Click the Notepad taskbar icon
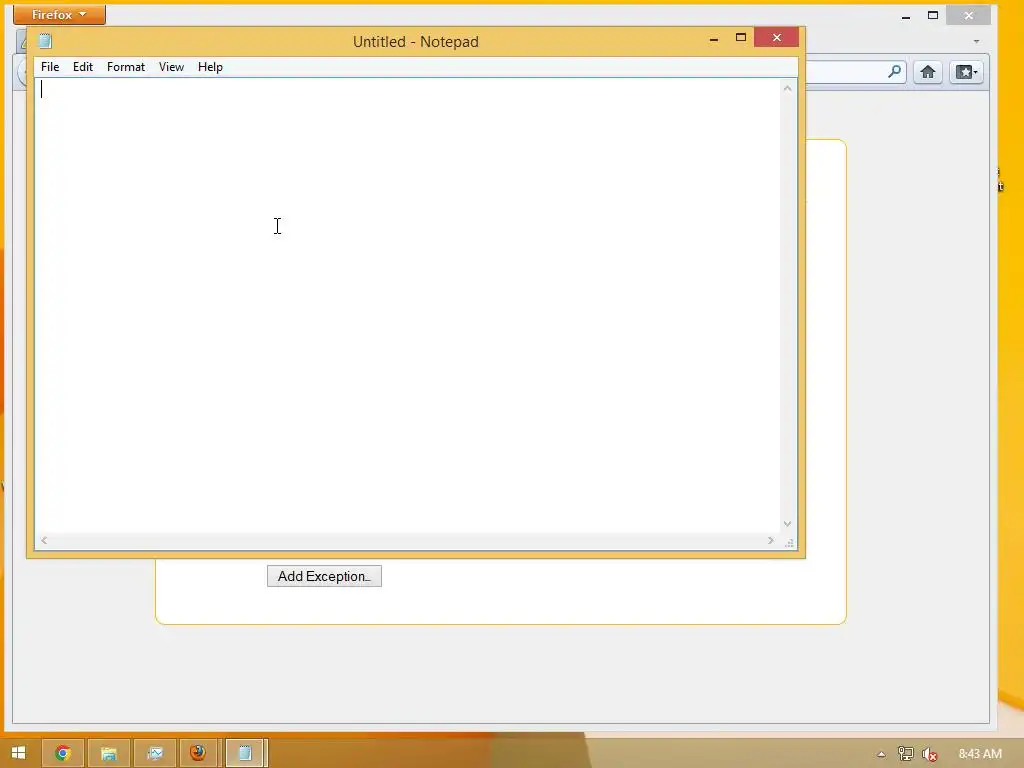Image resolution: width=1024 pixels, height=768 pixels. tap(246, 753)
